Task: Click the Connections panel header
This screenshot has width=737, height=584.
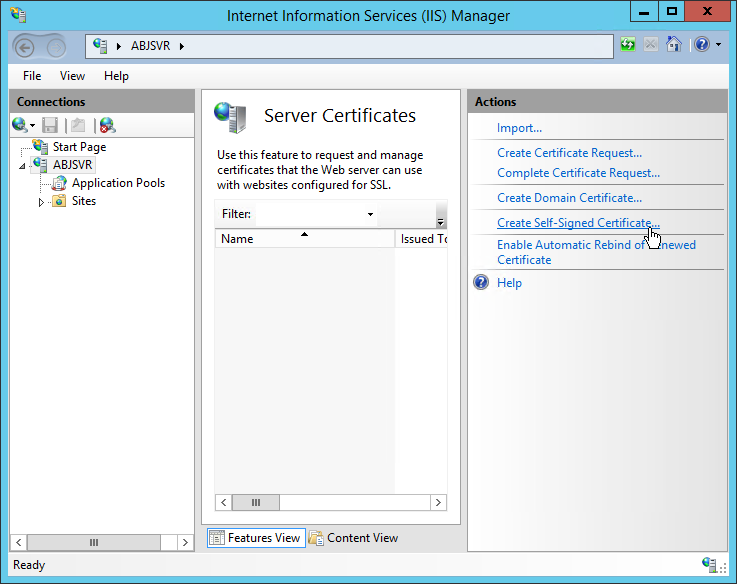Action: pos(102,102)
